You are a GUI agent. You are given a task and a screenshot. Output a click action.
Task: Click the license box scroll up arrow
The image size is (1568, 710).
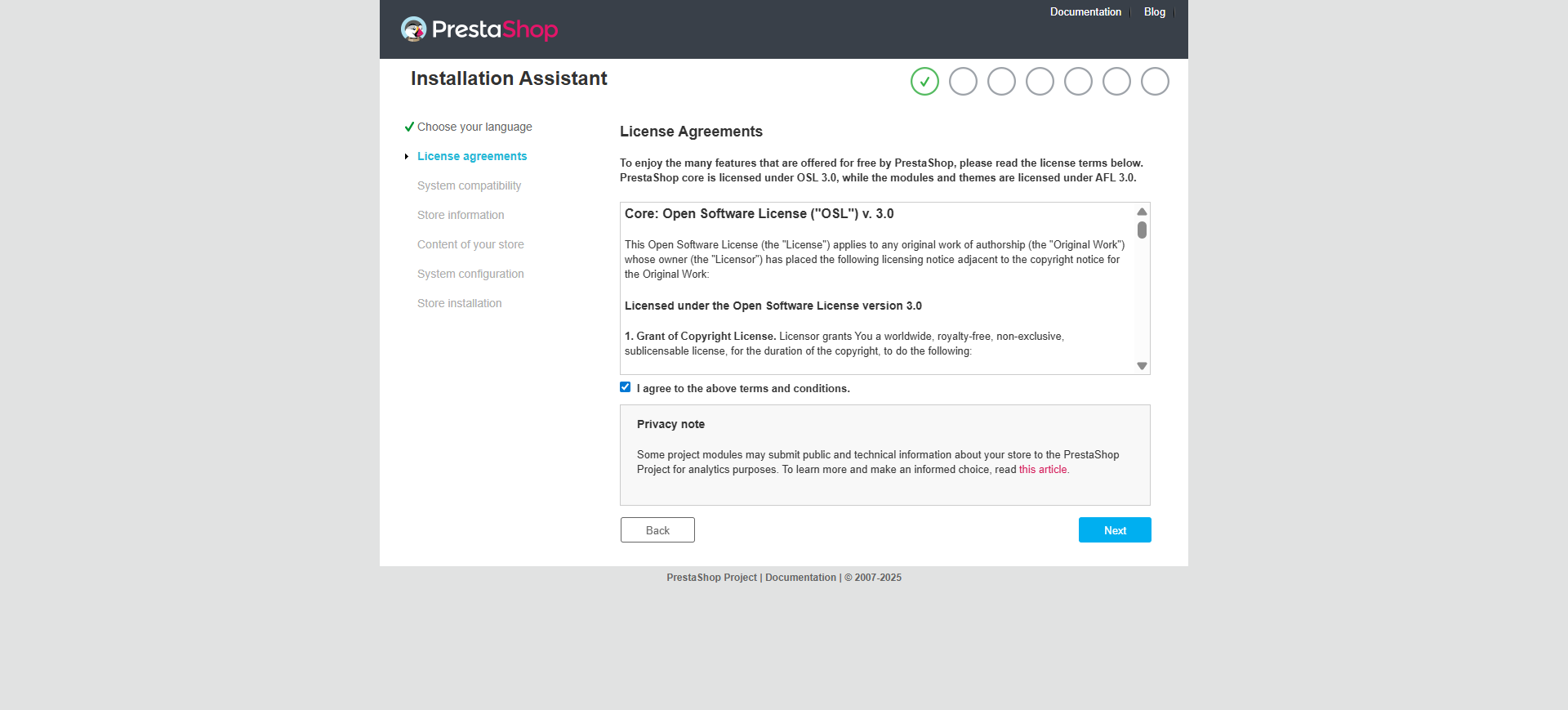pyautogui.click(x=1142, y=212)
